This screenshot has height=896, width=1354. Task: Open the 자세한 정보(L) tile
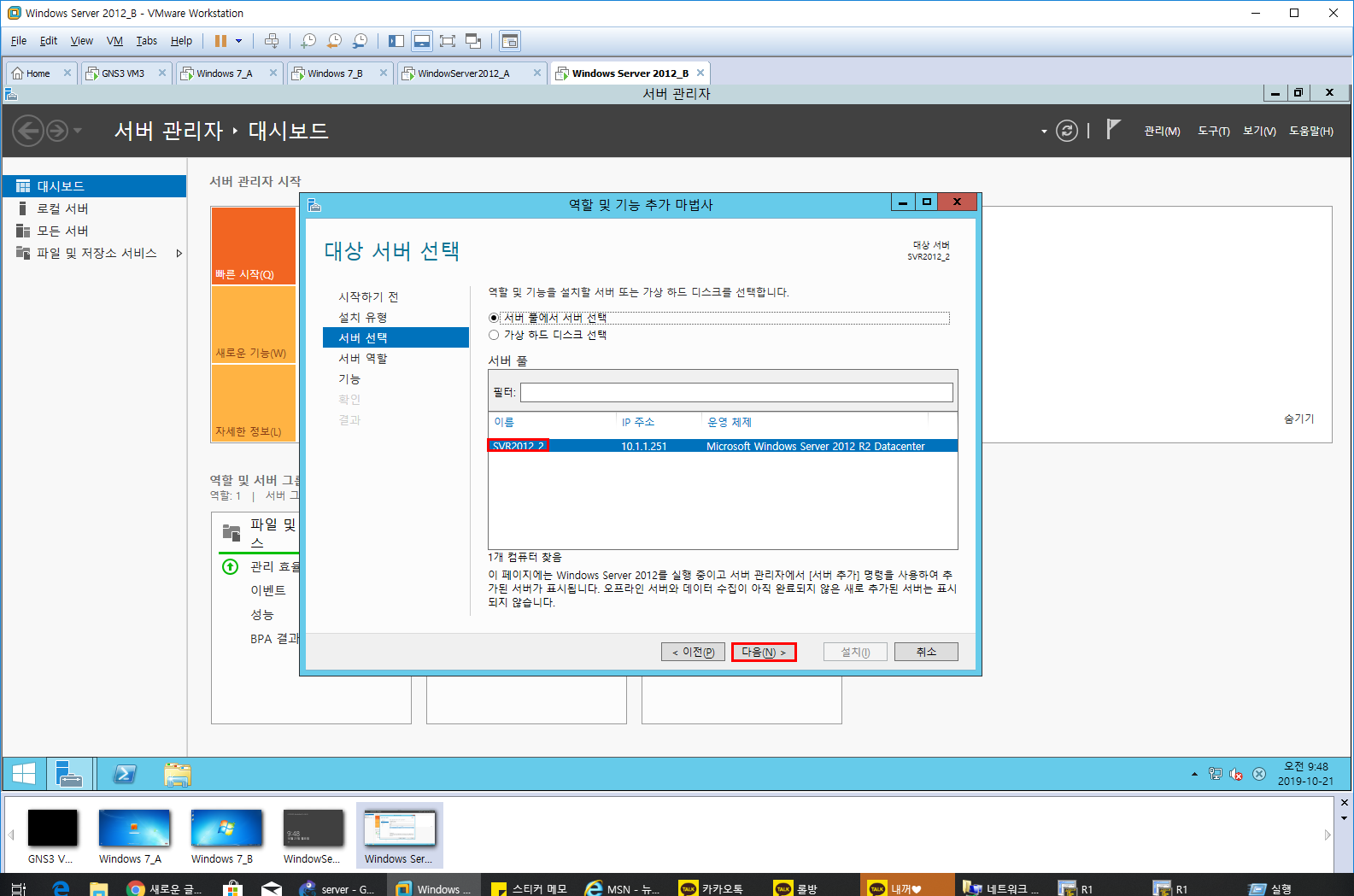coord(254,403)
